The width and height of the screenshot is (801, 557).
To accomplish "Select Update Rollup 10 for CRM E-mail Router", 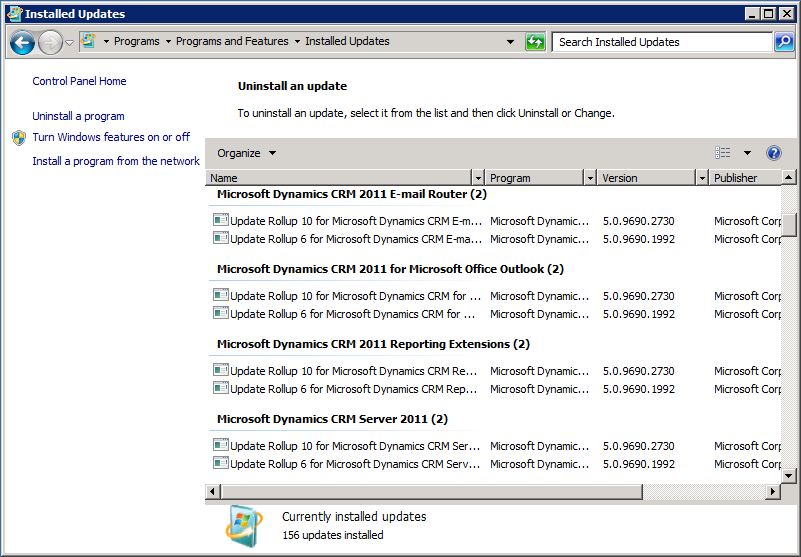I will pyautogui.click(x=496, y=221).
